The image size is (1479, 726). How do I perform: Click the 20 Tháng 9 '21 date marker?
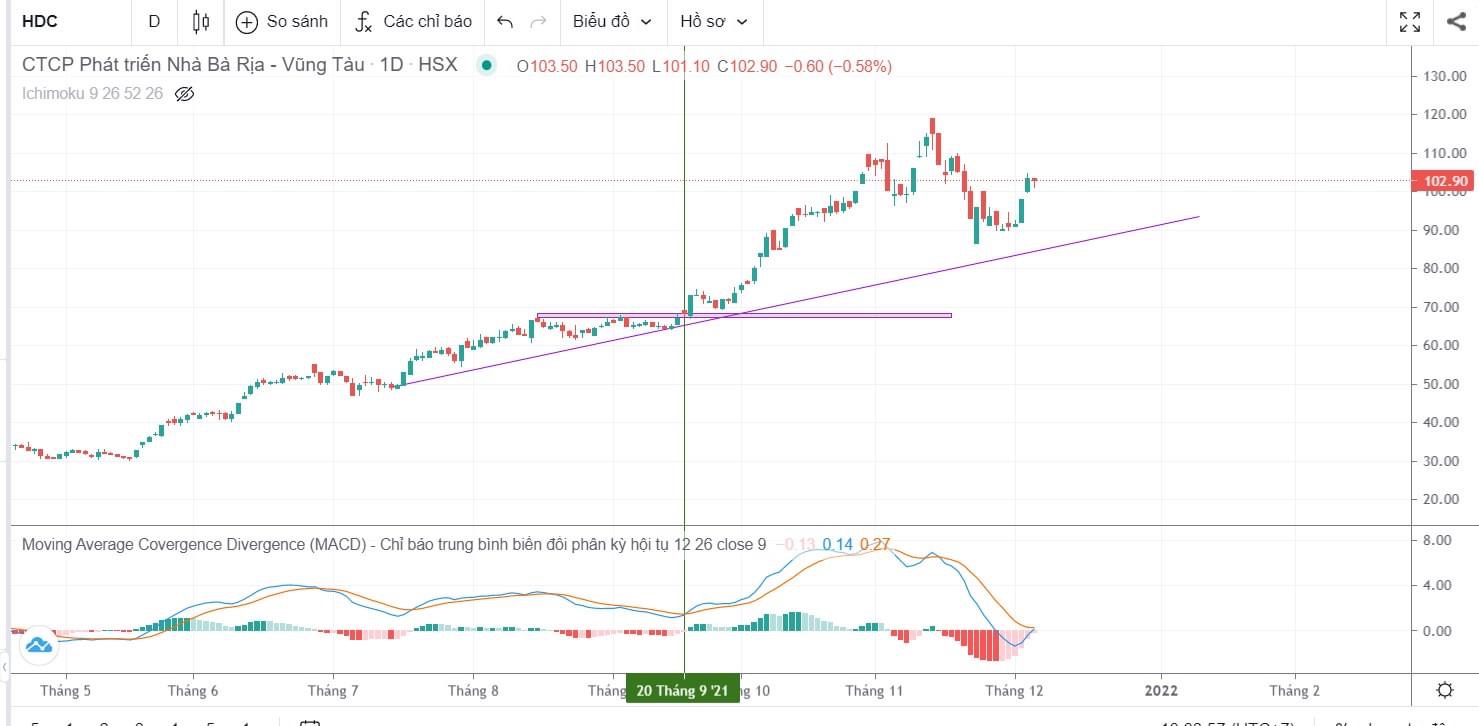(683, 691)
